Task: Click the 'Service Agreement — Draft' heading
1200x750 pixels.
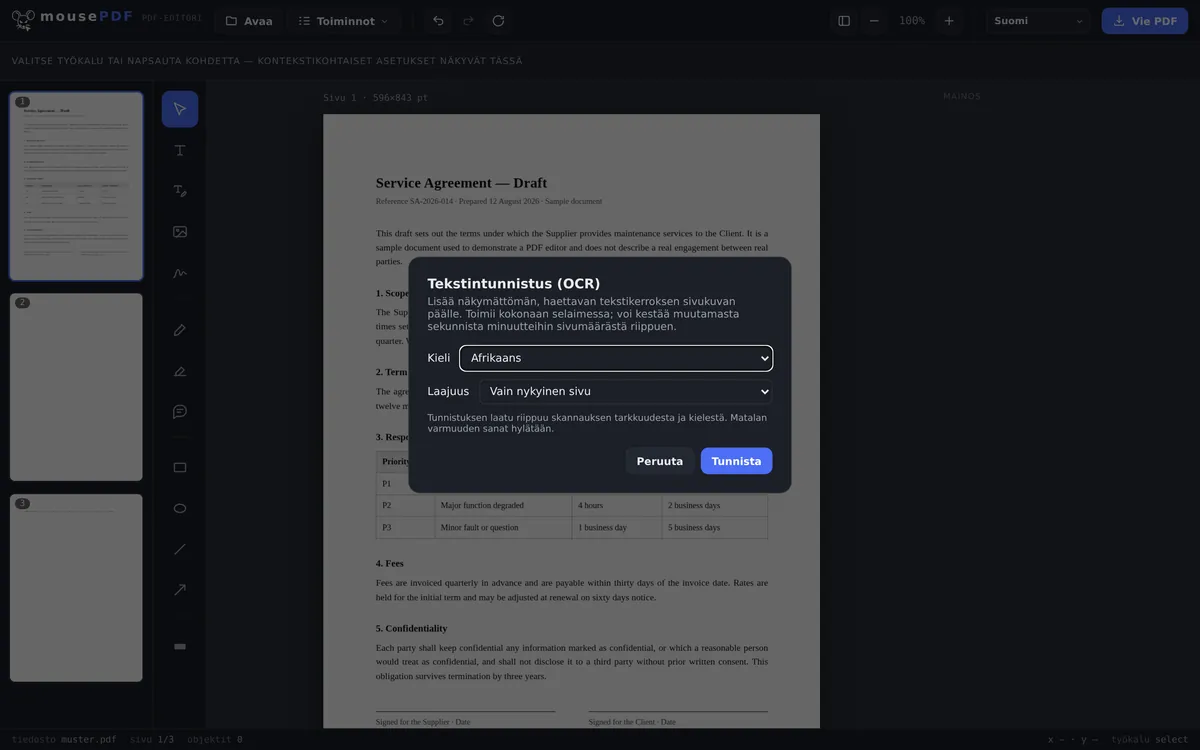Action: (x=461, y=183)
